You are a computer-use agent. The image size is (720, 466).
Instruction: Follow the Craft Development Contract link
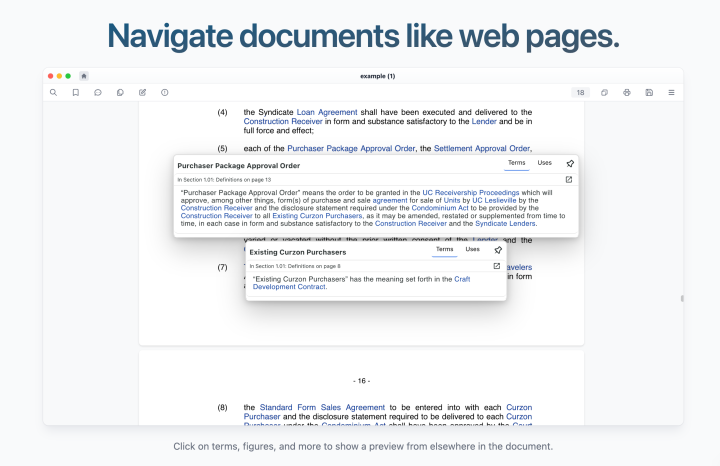pyautogui.click(x=361, y=283)
